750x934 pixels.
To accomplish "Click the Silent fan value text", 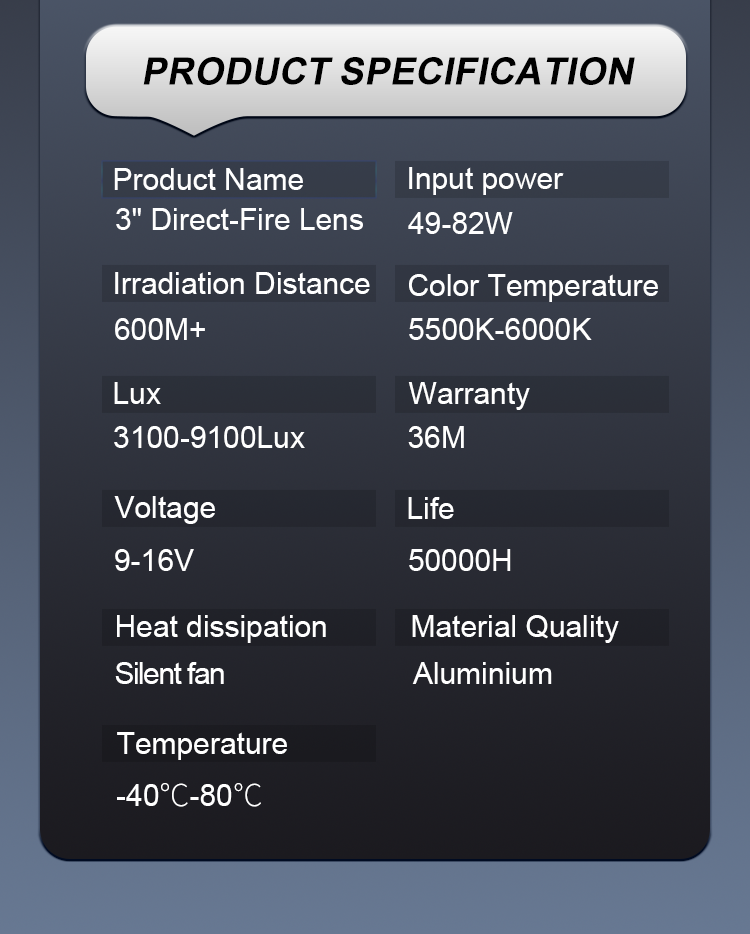I will [x=170, y=674].
